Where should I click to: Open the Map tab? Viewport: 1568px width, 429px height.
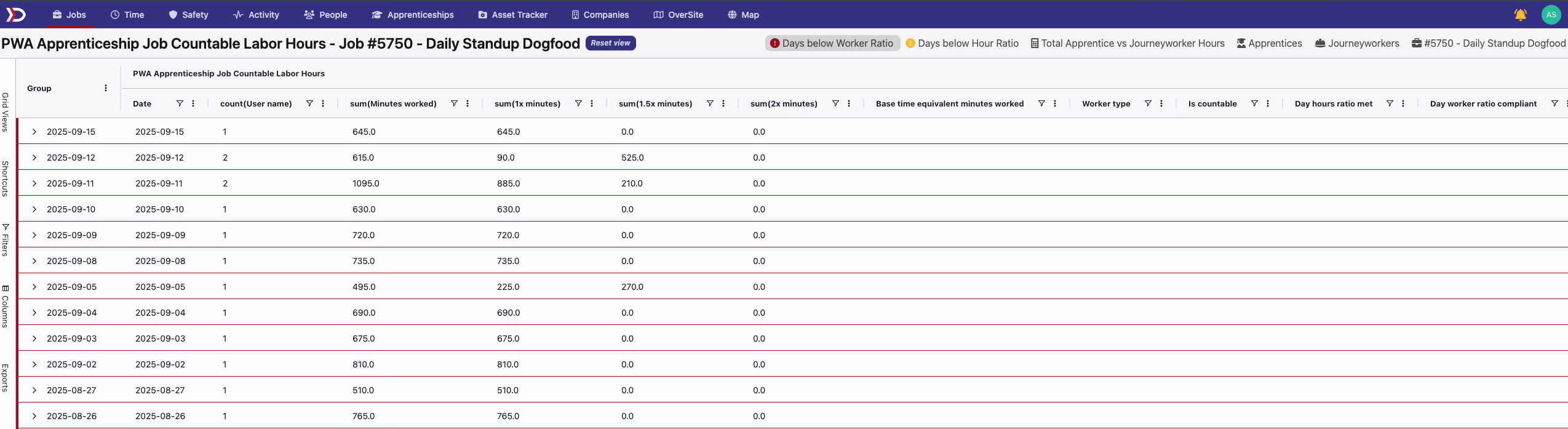coord(743,15)
